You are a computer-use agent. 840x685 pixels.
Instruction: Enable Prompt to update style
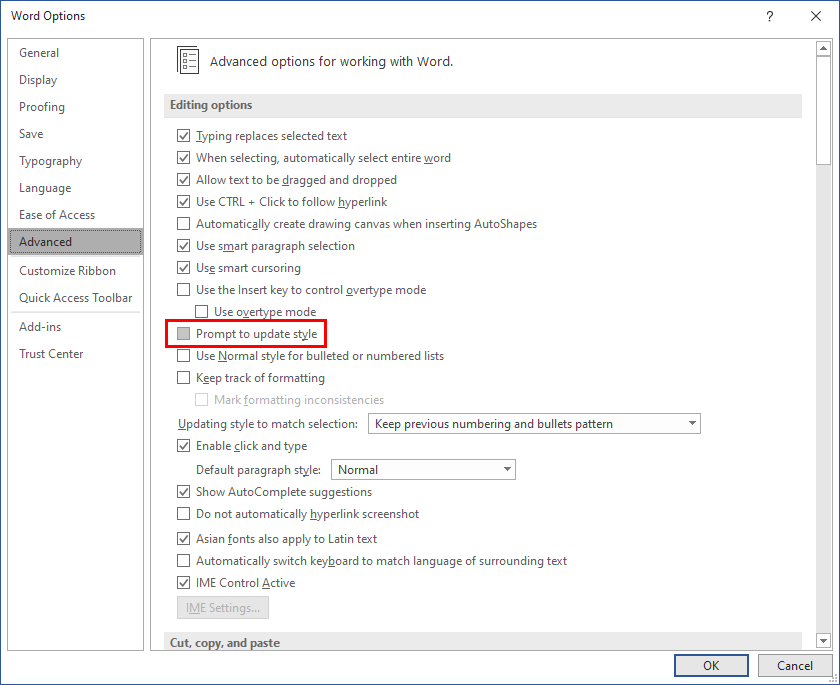183,334
